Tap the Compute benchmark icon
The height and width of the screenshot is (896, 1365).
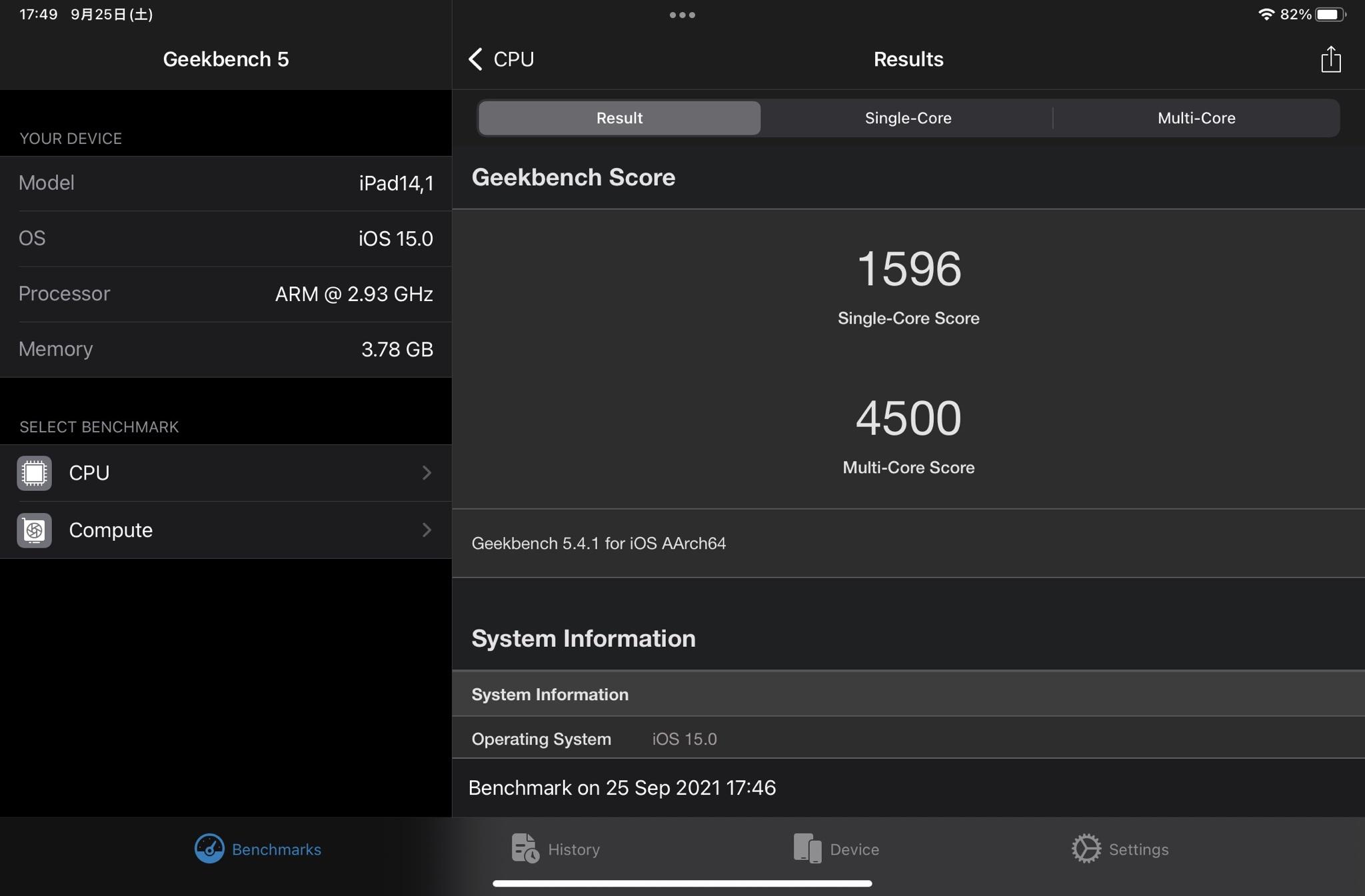point(34,530)
